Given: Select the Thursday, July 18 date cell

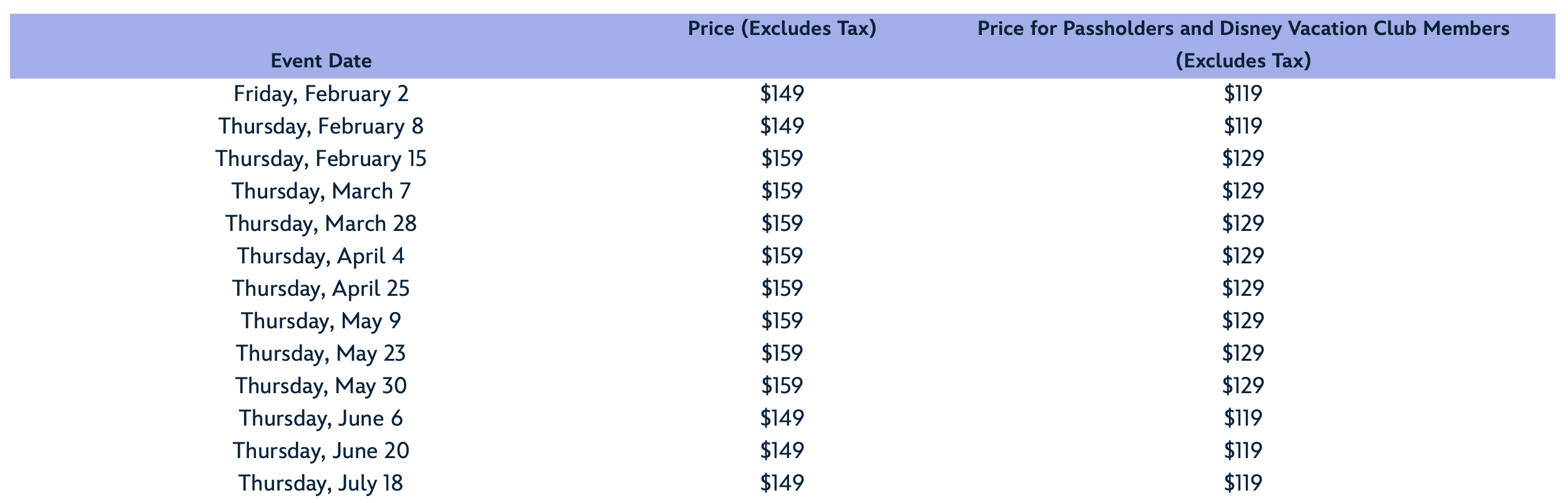Looking at the screenshot, I should pos(321,484).
